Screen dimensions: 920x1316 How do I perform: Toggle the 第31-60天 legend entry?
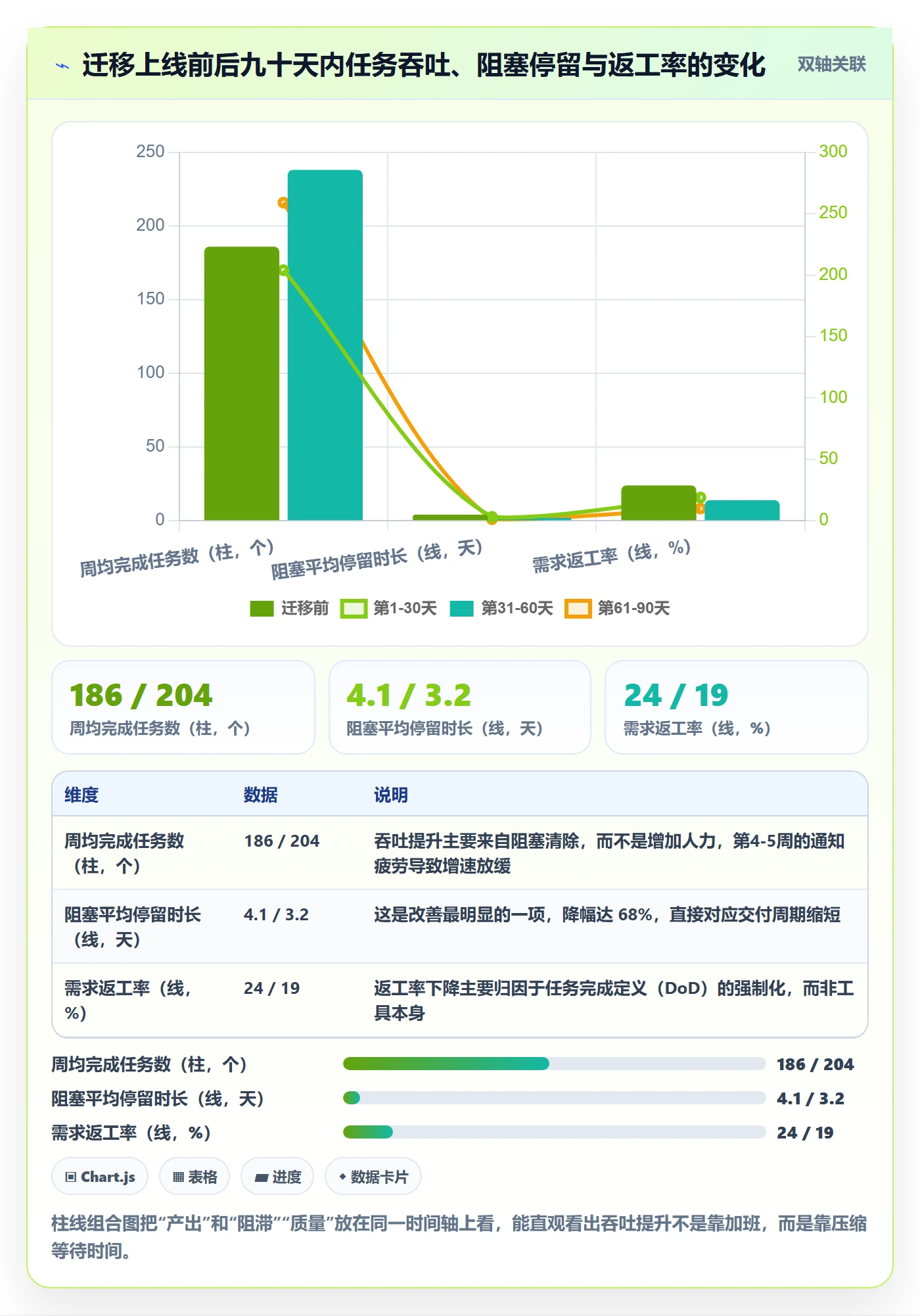(501, 608)
